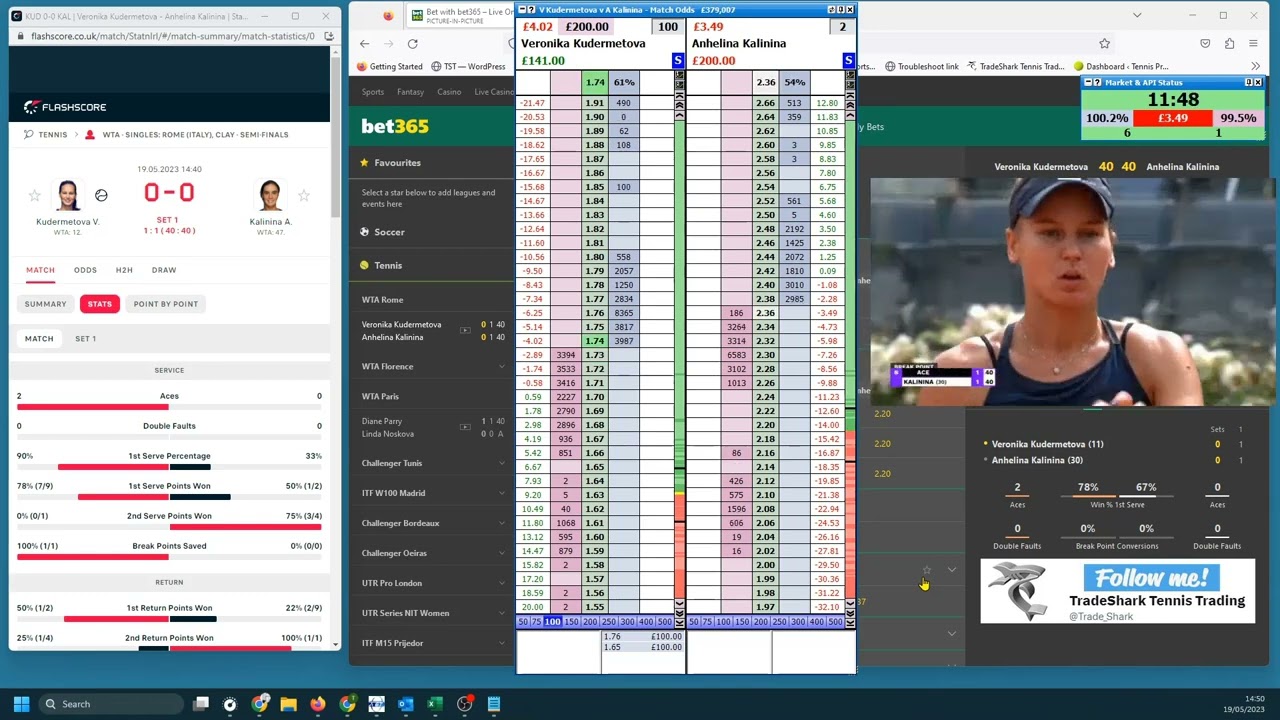Open the TradeShark Tennis bookmark
The height and width of the screenshot is (720, 1280).
(1015, 67)
